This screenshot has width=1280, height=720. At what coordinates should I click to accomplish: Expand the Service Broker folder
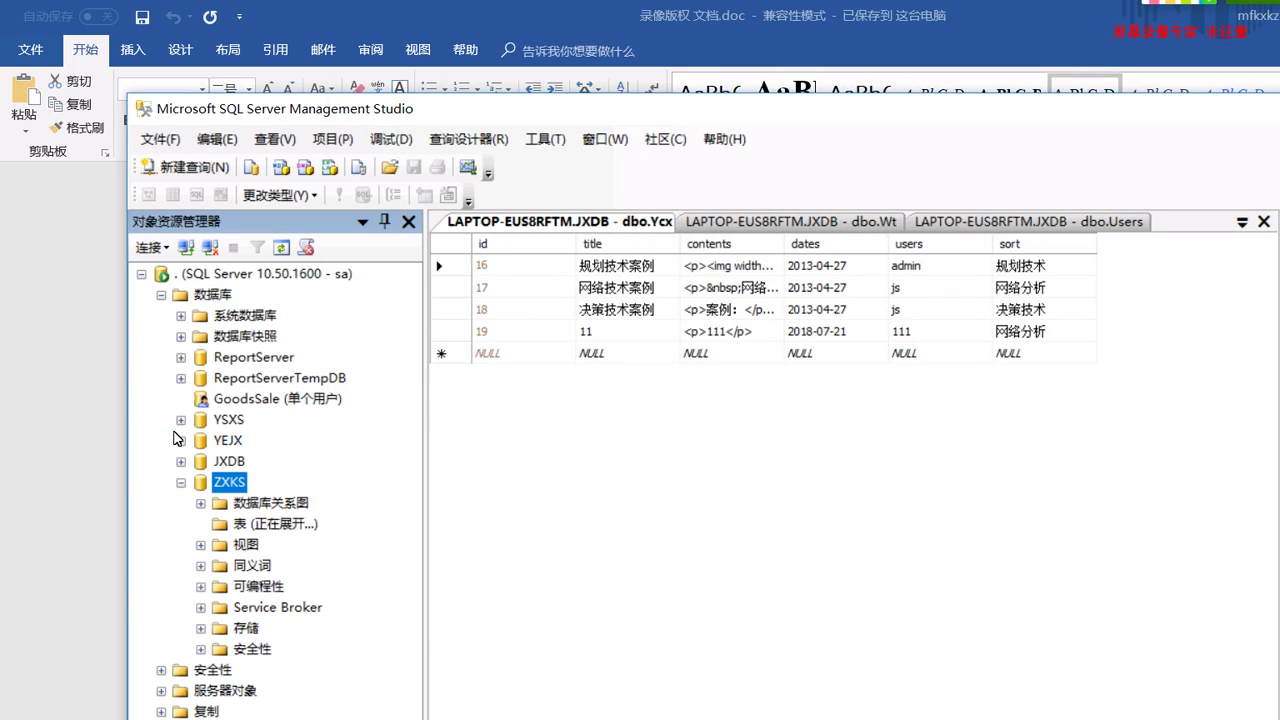(x=201, y=608)
